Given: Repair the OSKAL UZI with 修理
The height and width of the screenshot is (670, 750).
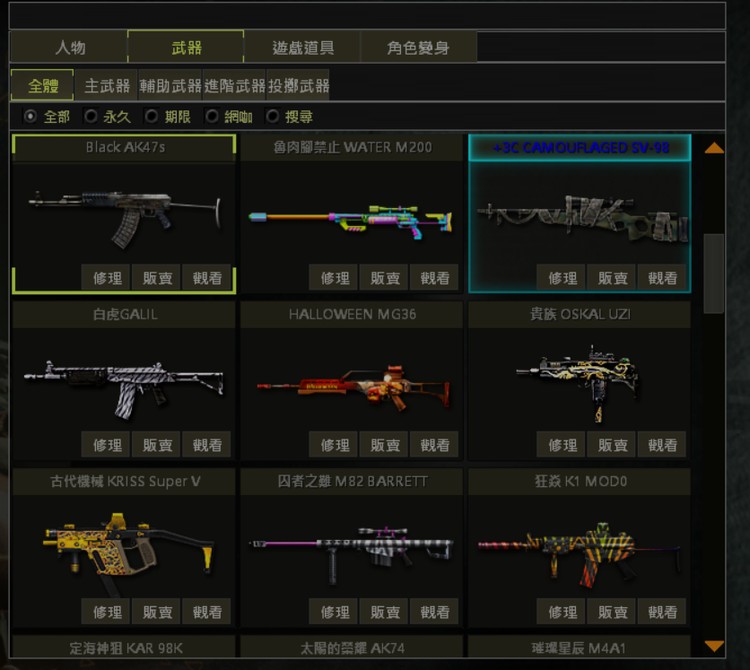Looking at the screenshot, I should [561, 445].
